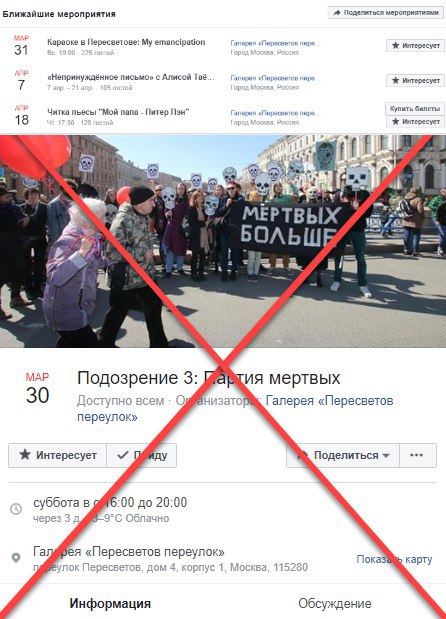Click the Мертвых больше event cover photo
The image size is (446, 619).
(223, 241)
